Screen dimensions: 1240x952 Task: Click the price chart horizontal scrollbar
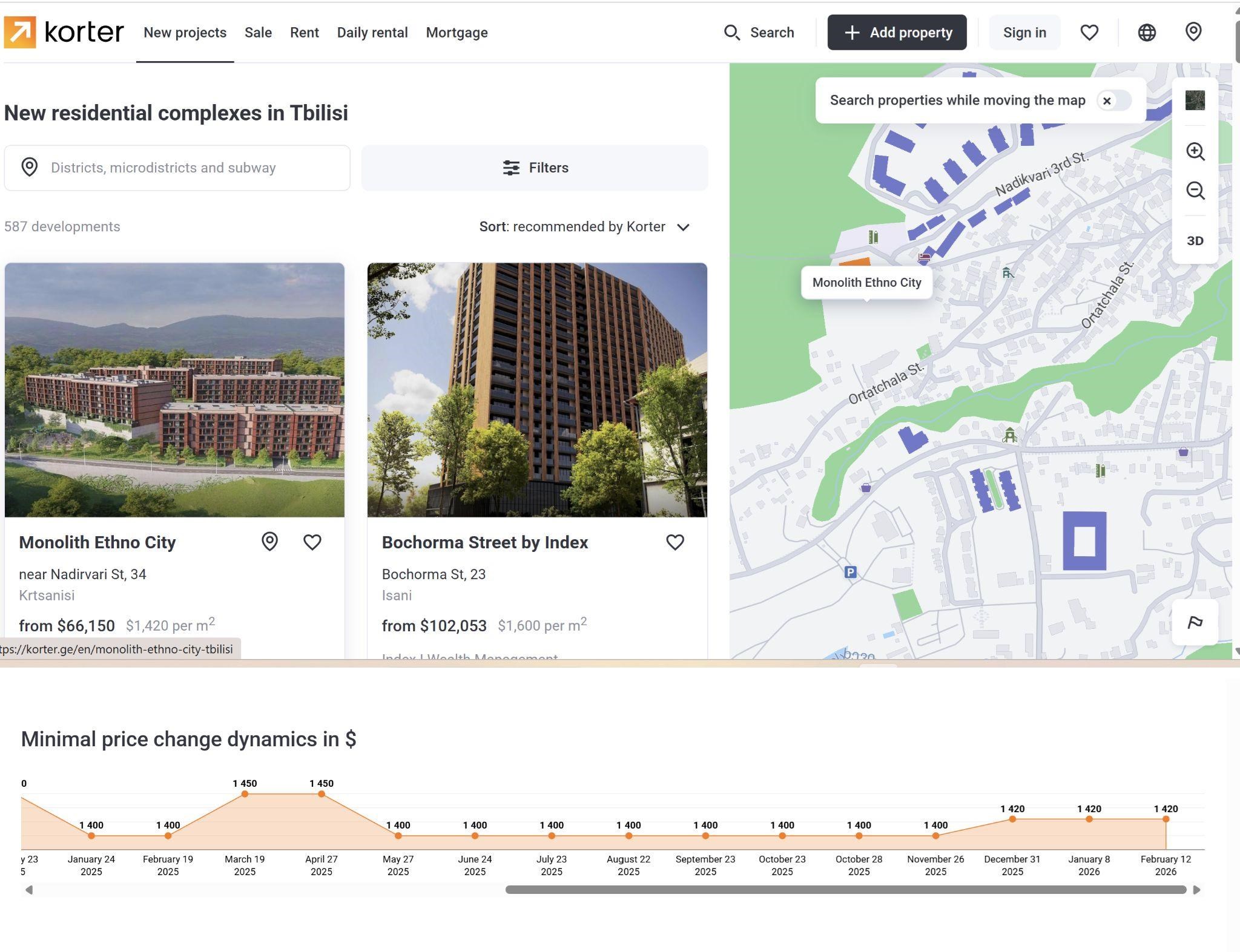[845, 890]
